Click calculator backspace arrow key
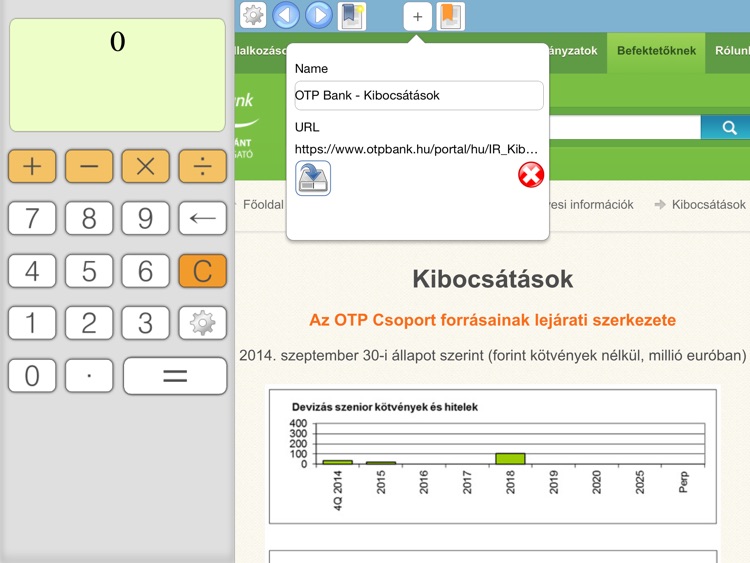This screenshot has height=563, width=750. (x=202, y=218)
